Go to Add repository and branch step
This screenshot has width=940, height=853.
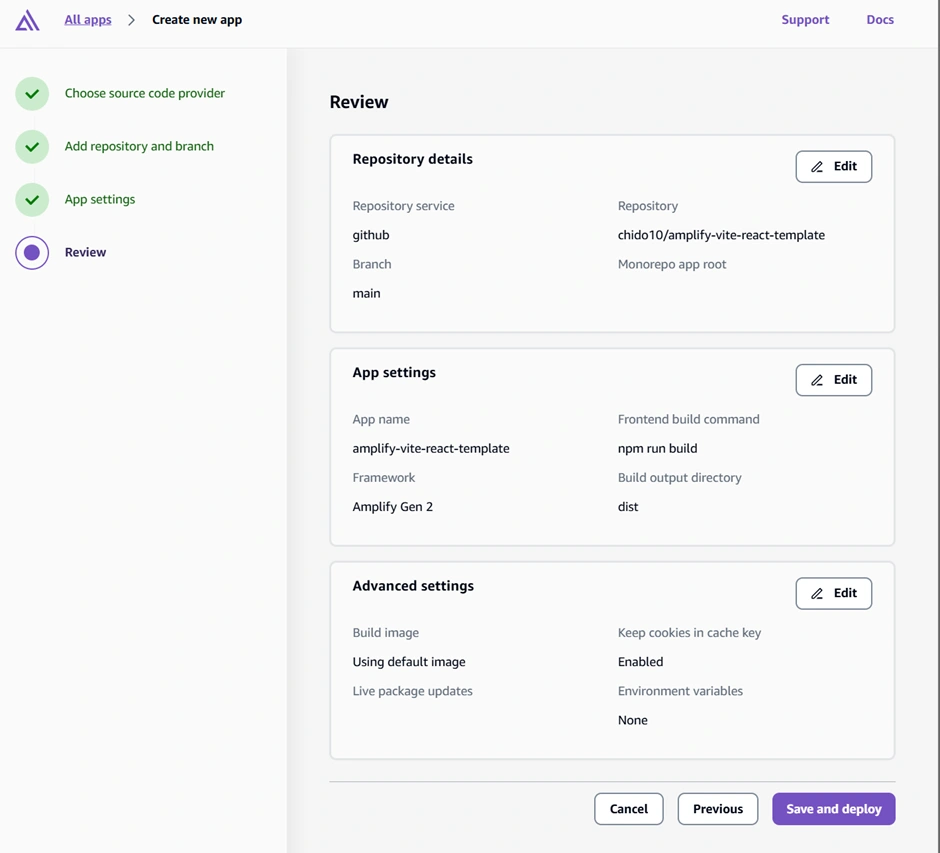coord(139,146)
